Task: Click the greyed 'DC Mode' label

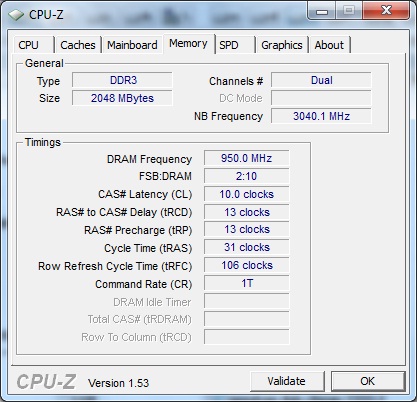Action: click(241, 98)
